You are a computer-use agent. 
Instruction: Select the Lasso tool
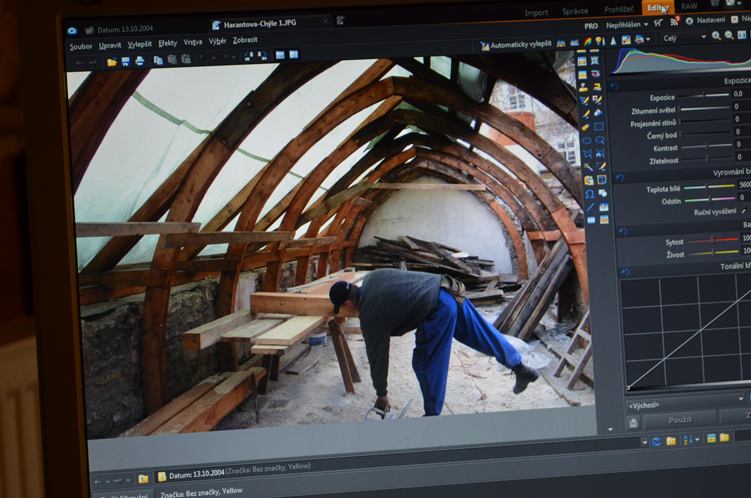point(600,140)
